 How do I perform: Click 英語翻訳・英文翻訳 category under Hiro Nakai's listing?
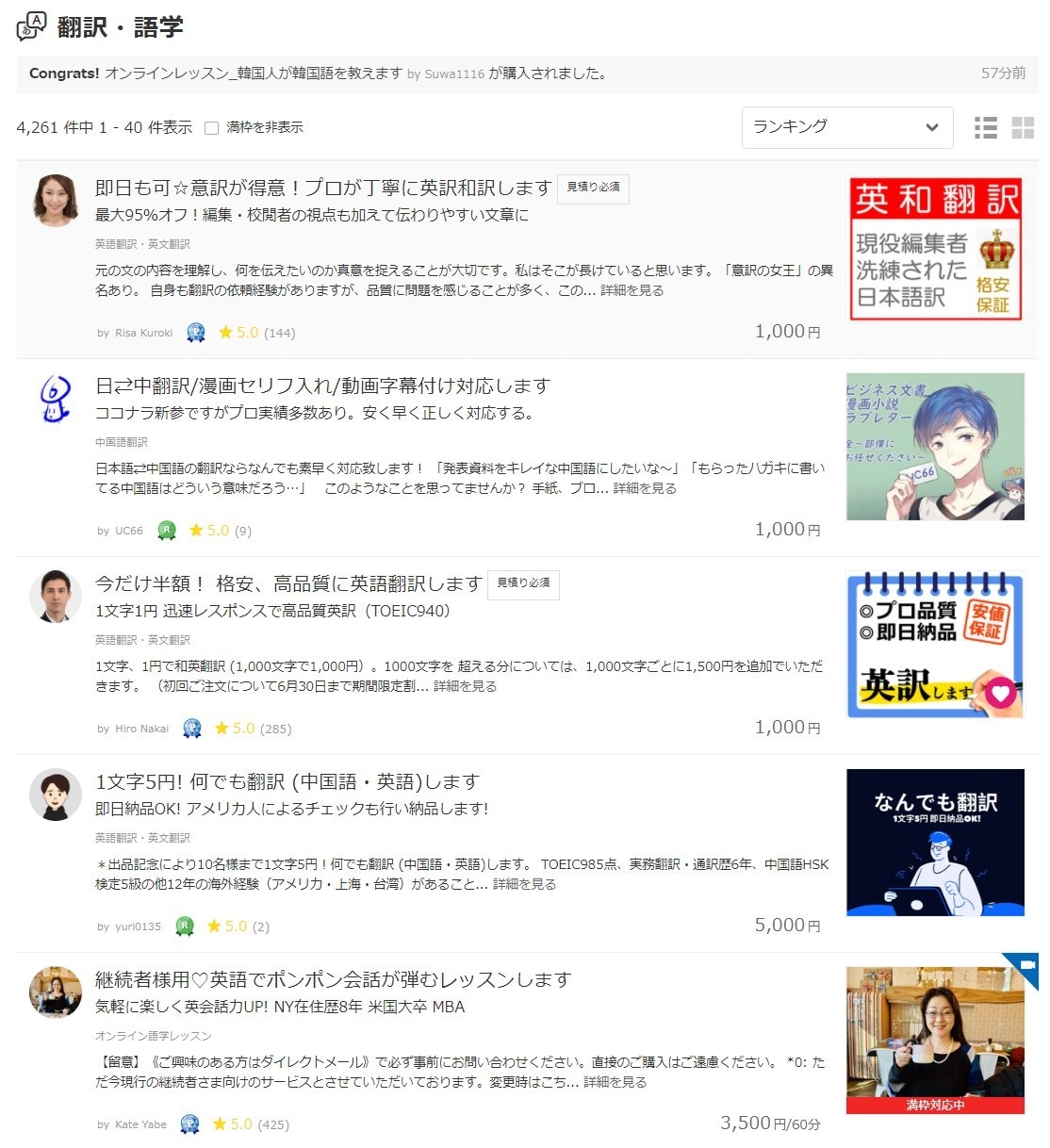point(142,640)
